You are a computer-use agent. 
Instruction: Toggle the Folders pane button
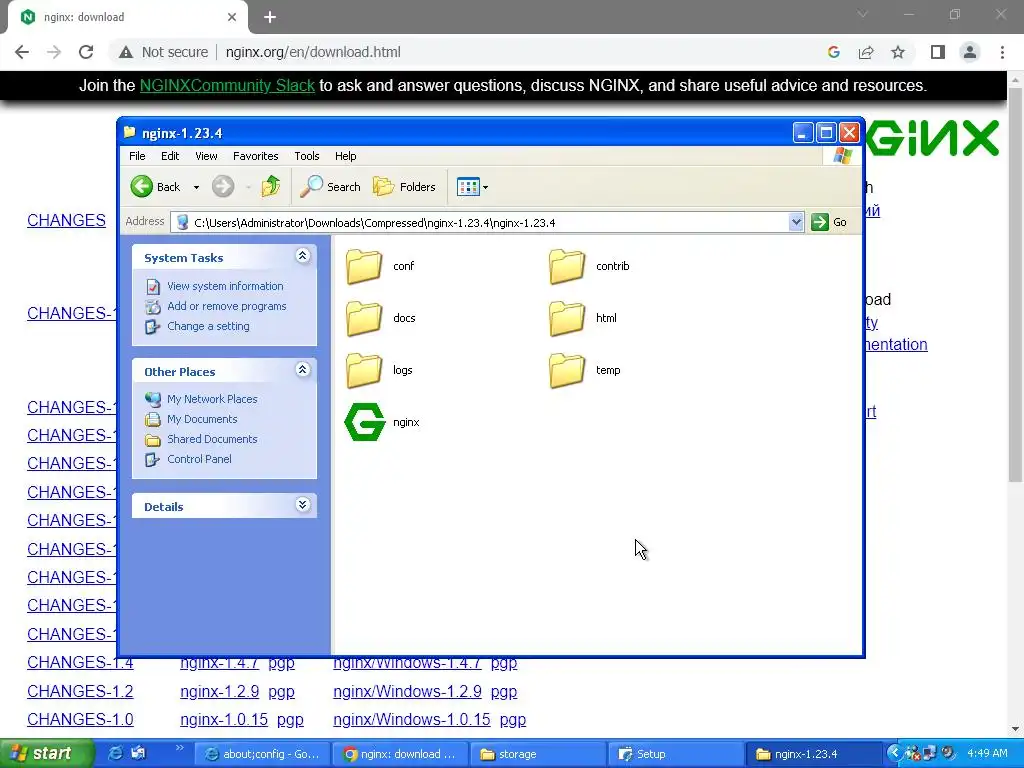404,187
